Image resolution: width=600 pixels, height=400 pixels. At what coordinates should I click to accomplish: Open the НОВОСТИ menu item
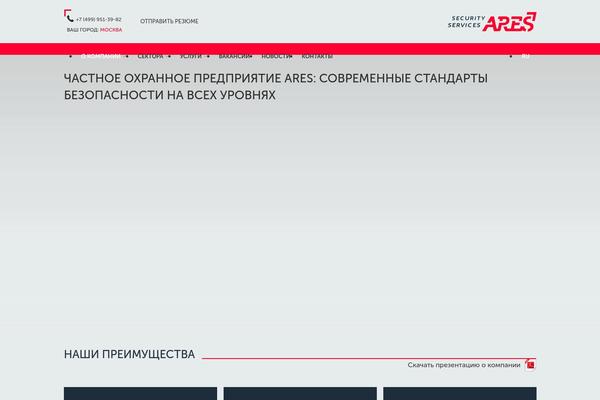[276, 56]
